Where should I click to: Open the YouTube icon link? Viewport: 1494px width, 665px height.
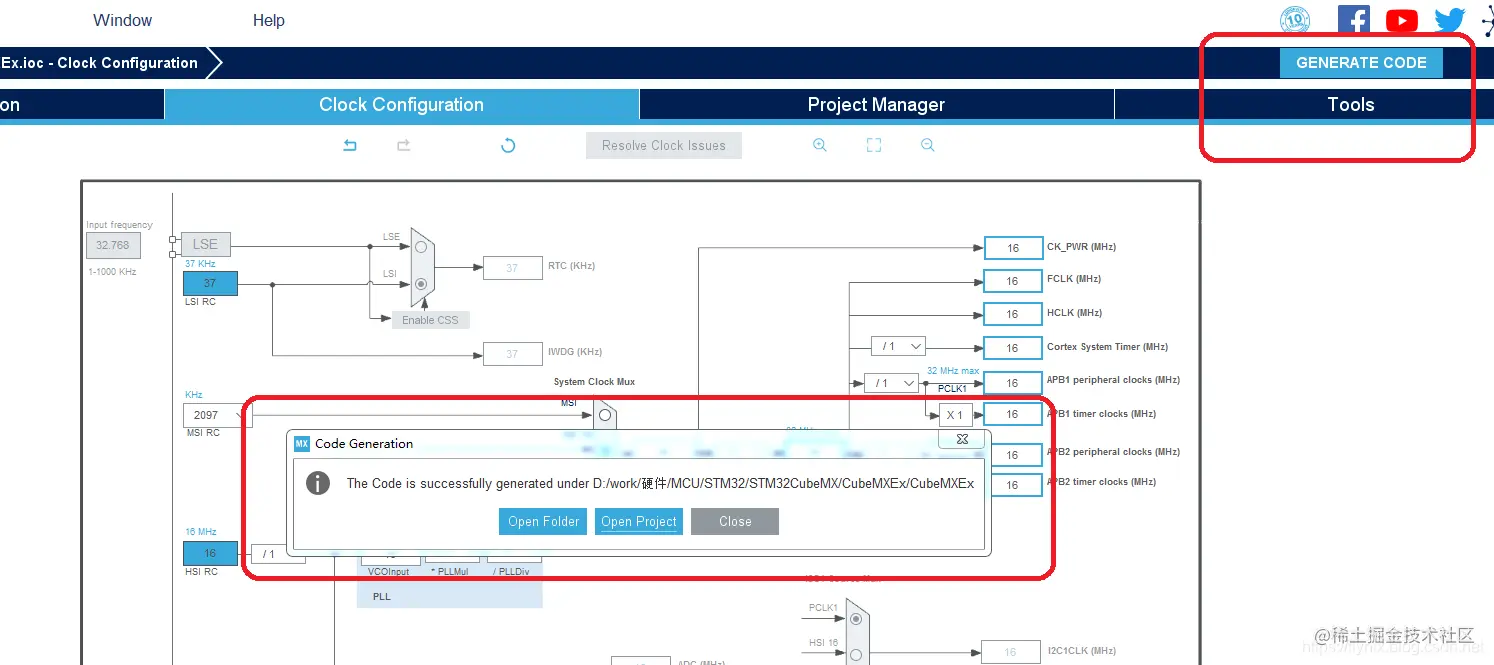pos(1402,20)
